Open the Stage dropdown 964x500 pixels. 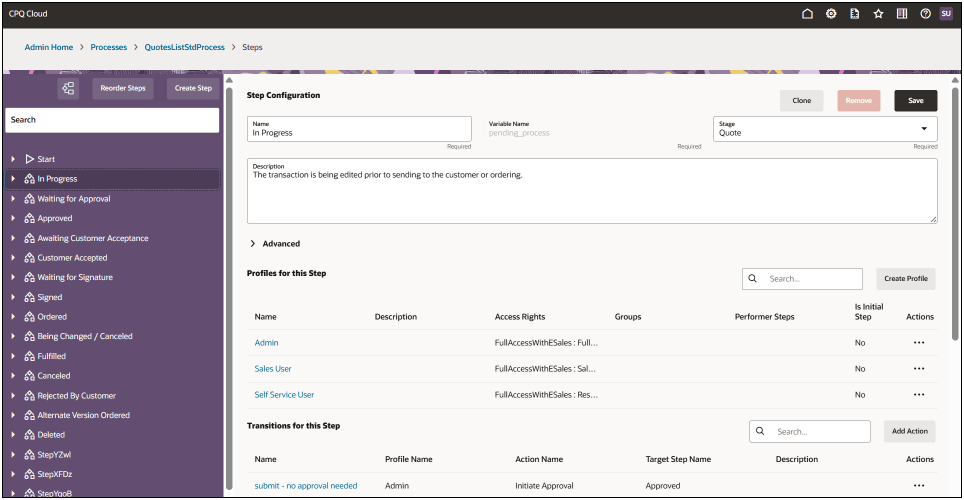[x=825, y=129]
